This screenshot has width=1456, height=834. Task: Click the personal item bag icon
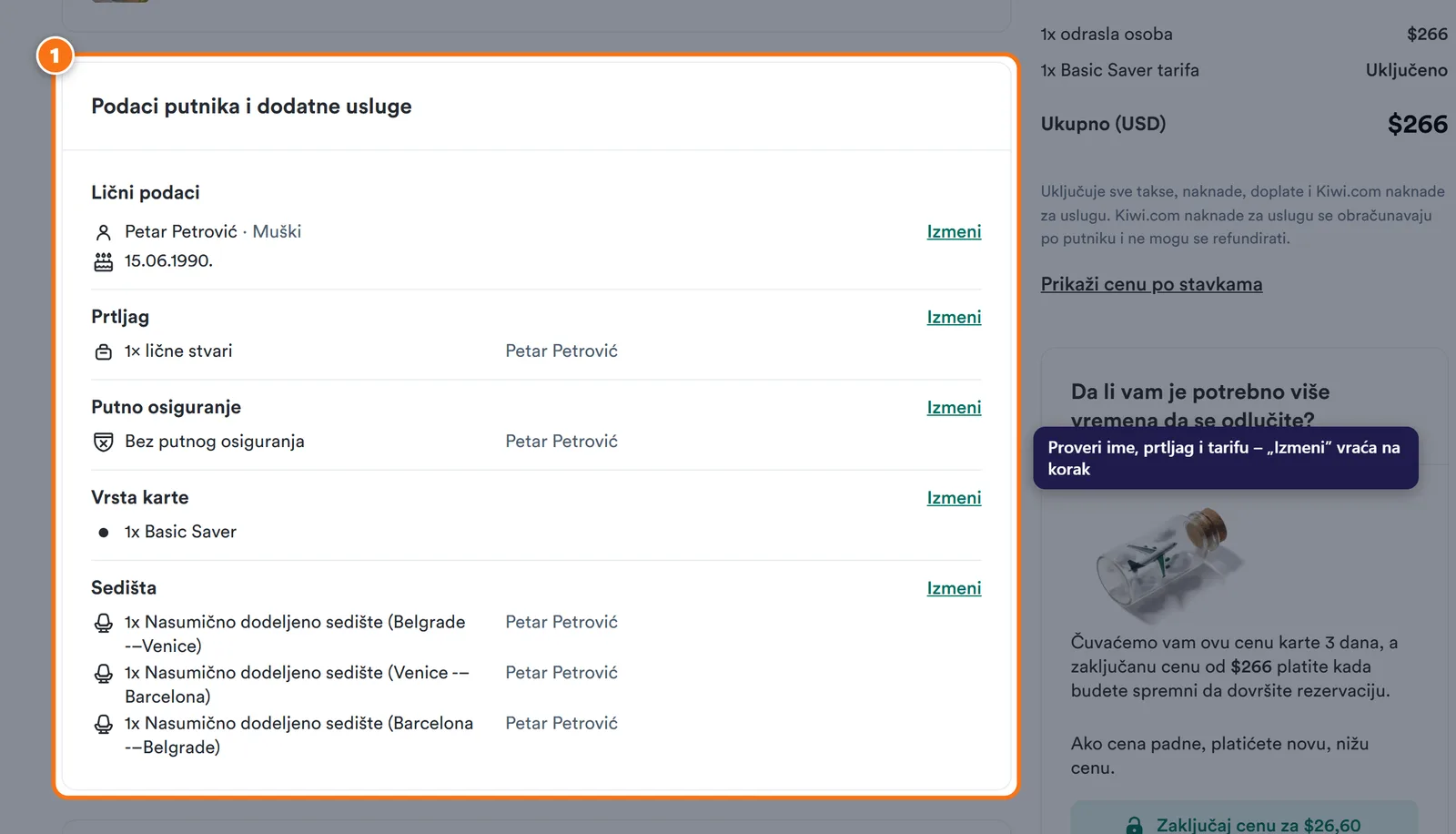pos(104,351)
